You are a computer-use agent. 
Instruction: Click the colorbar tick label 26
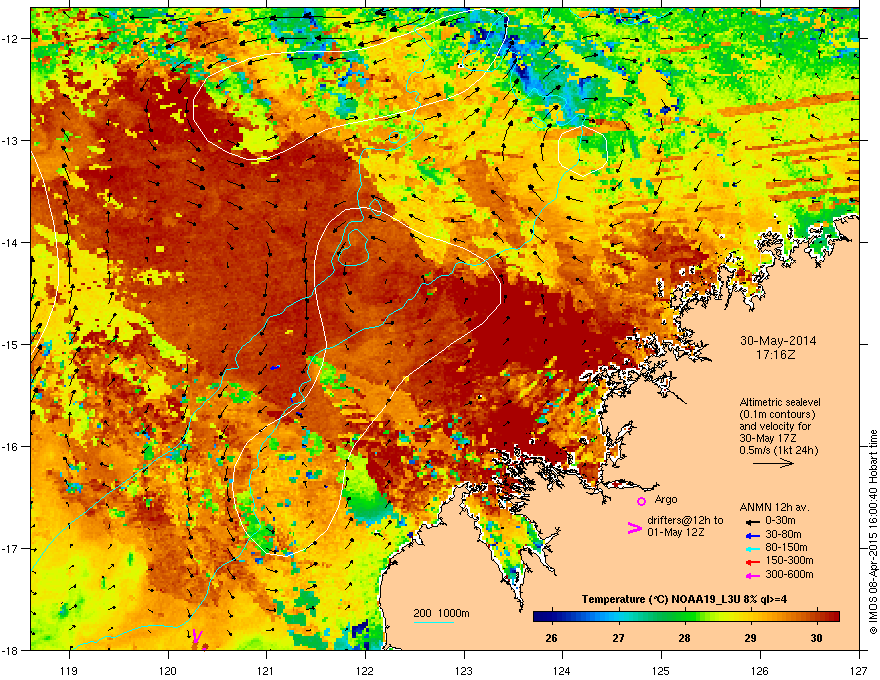(552, 638)
